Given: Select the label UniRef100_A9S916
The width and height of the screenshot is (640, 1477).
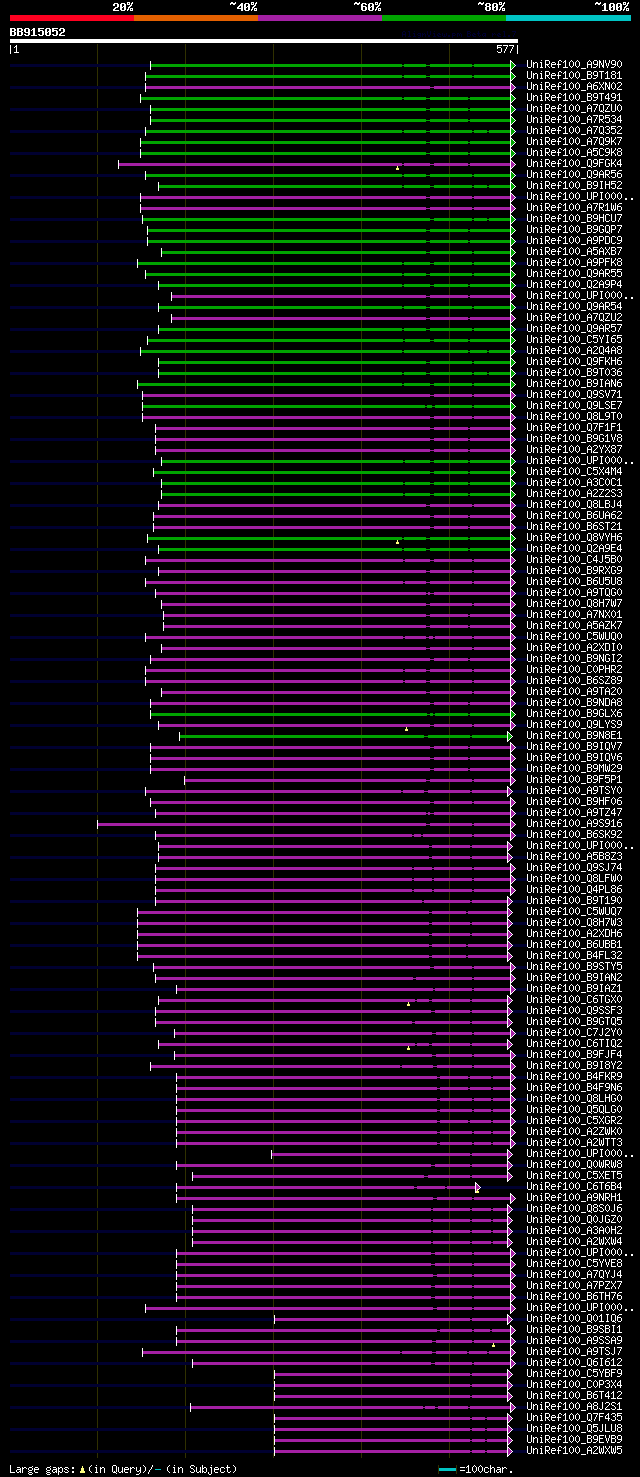Looking at the screenshot, I should pyautogui.click(x=574, y=824).
